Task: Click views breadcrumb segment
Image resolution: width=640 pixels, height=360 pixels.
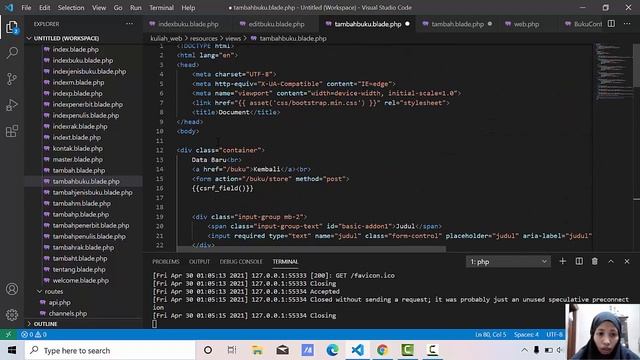Action: [233, 38]
